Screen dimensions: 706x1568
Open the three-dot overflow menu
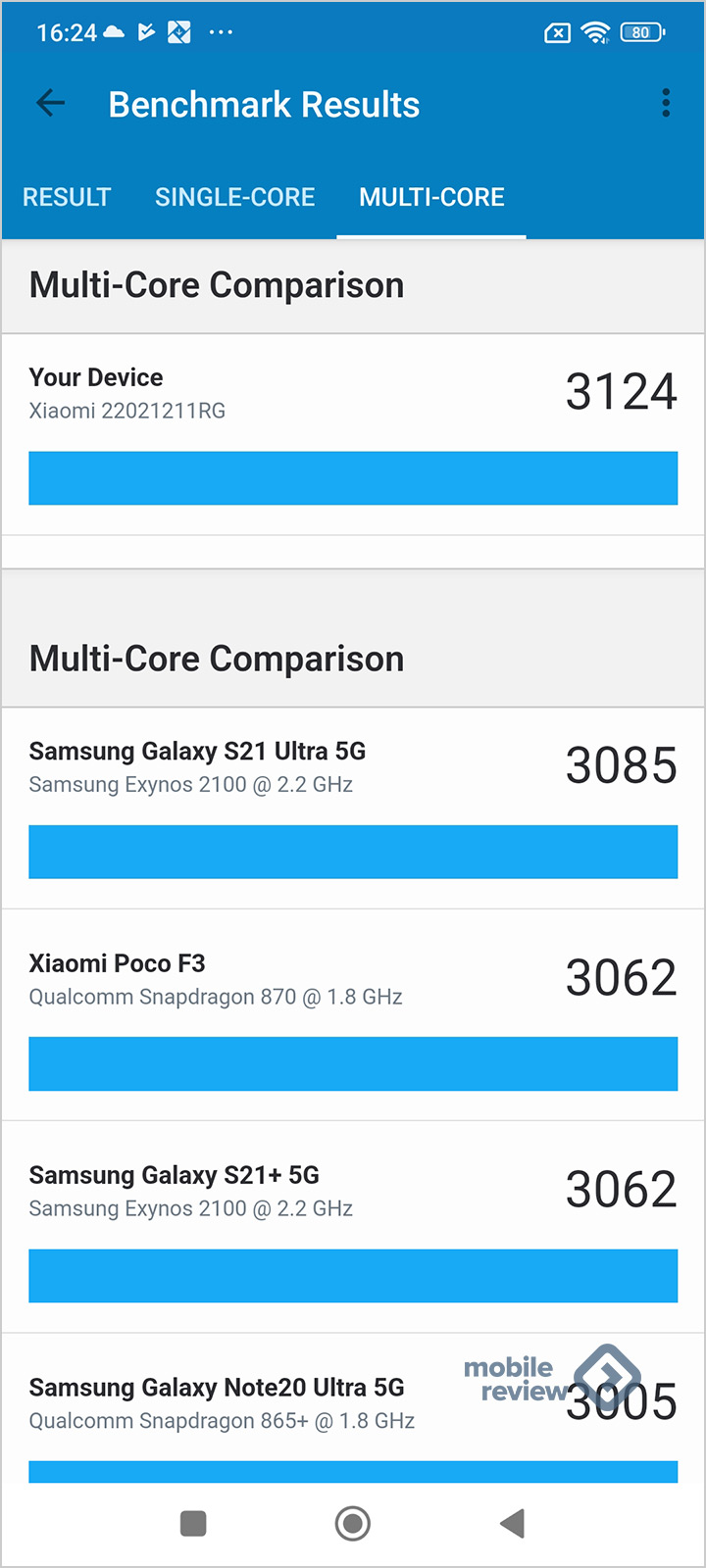tap(666, 103)
